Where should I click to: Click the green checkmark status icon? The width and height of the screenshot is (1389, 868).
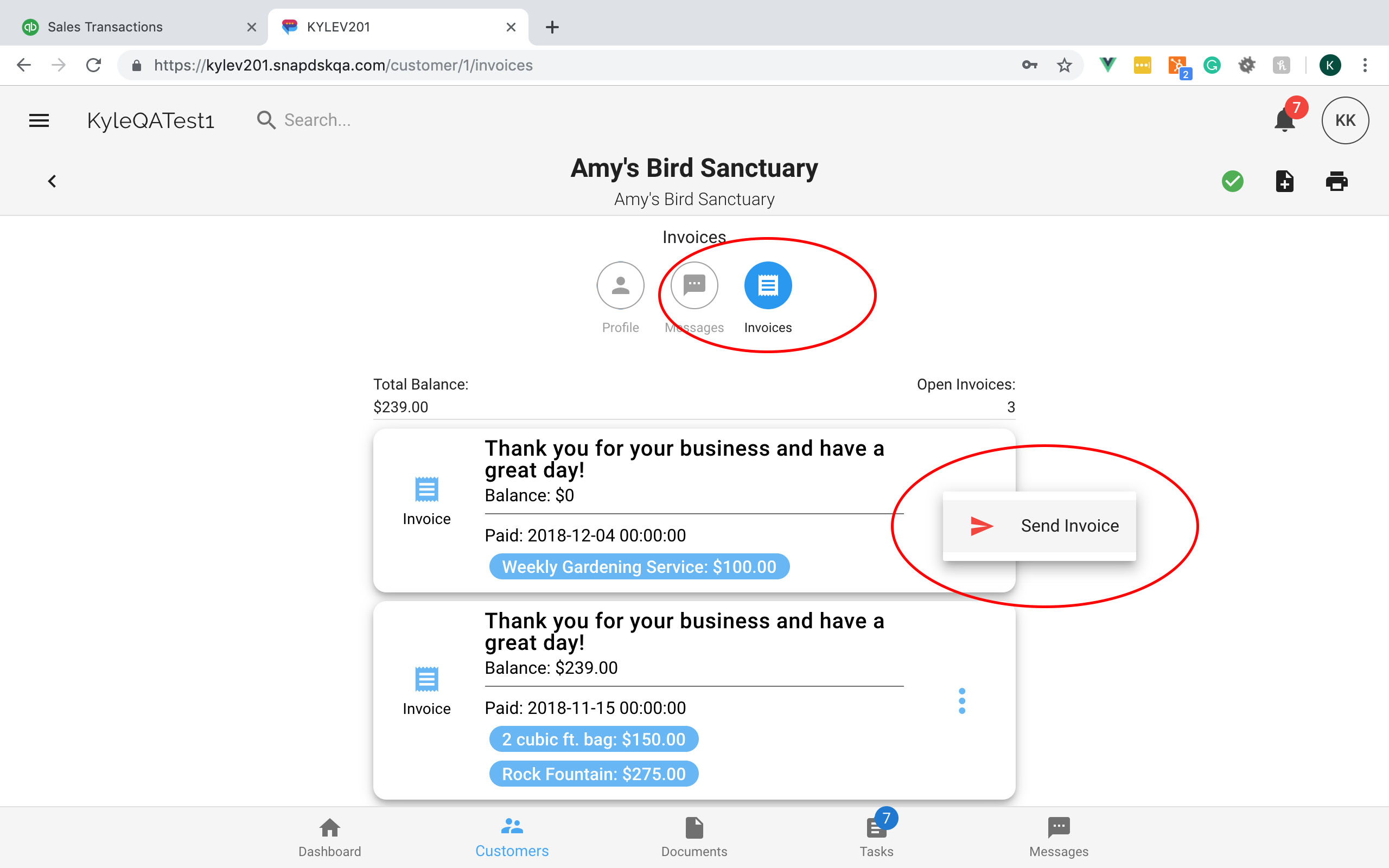coord(1232,181)
